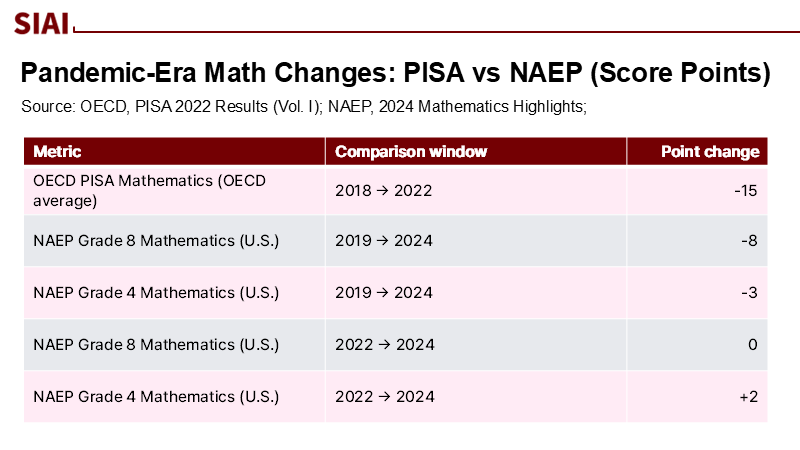The image size is (800, 450).
Task: Select the -3 point change cell
Action: tap(750, 292)
